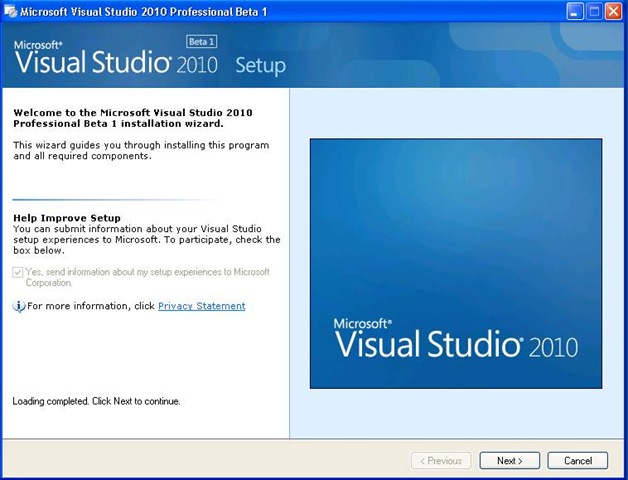628x480 pixels.
Task: Open the Privacy Statement link
Action: tap(201, 306)
